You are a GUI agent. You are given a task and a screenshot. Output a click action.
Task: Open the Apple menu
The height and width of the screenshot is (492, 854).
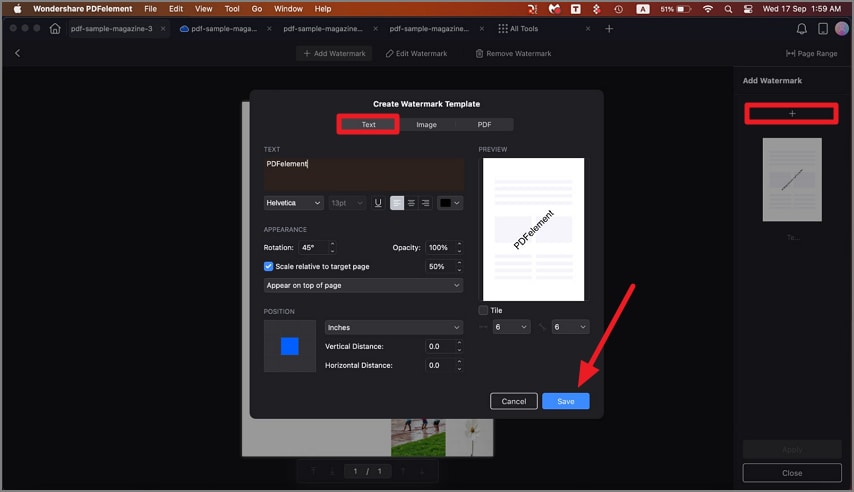click(17, 9)
